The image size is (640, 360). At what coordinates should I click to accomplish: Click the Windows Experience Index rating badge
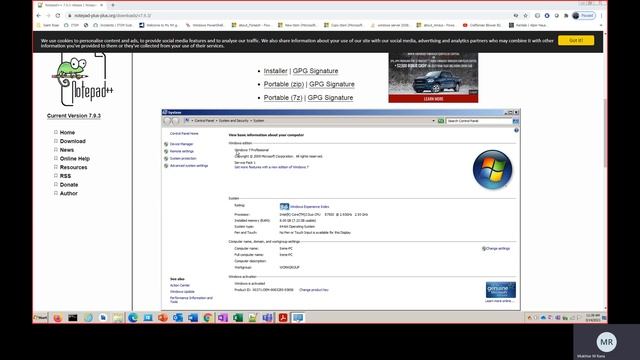284,207
